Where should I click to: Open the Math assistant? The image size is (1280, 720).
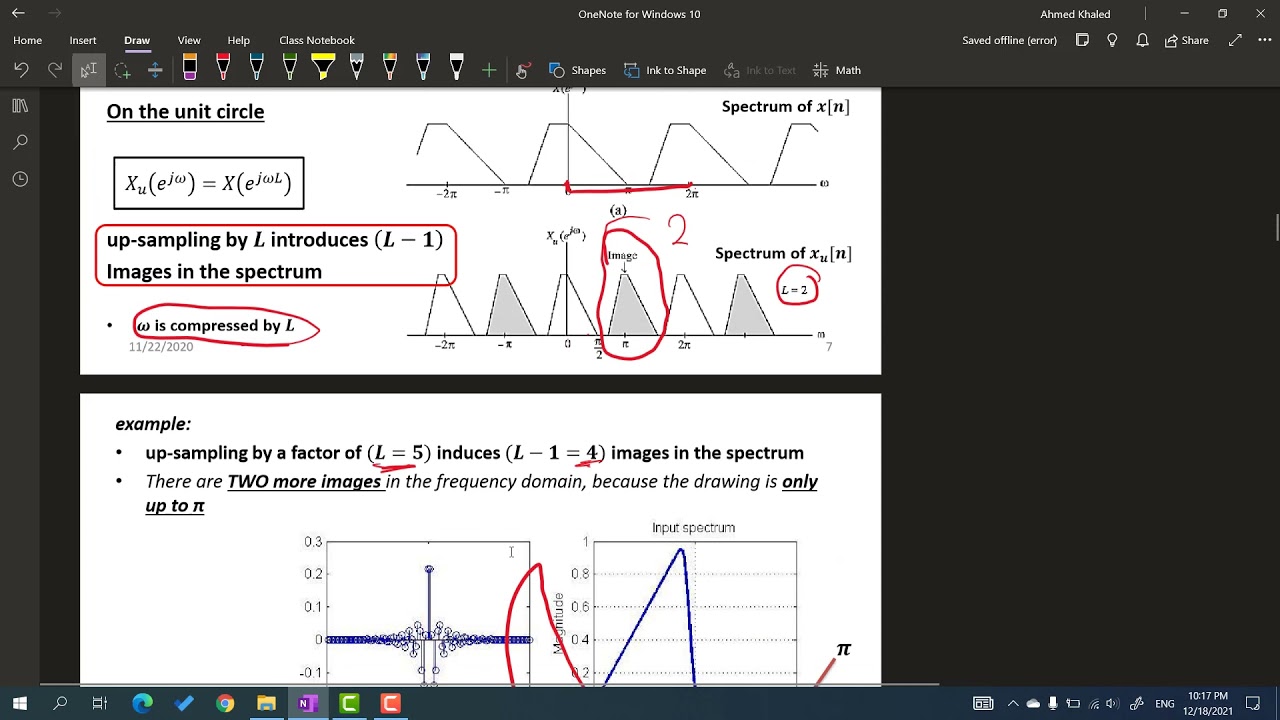click(837, 70)
